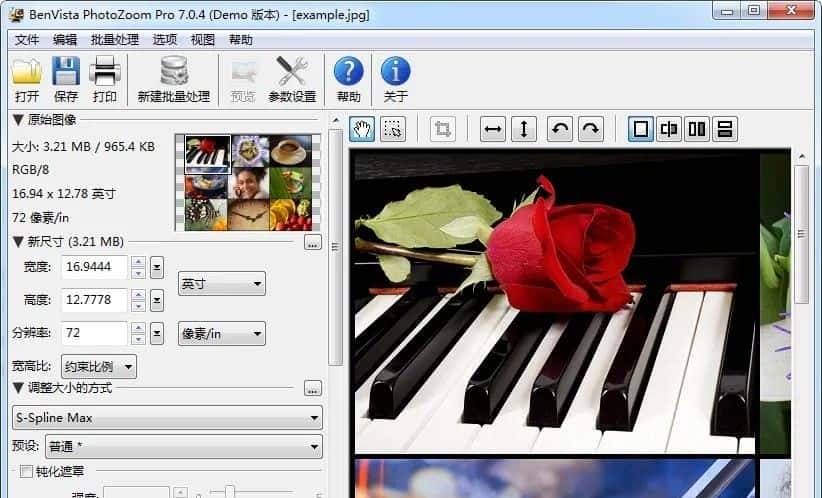
Task: Open 参数设置 preferences tools icon
Action: click(292, 72)
